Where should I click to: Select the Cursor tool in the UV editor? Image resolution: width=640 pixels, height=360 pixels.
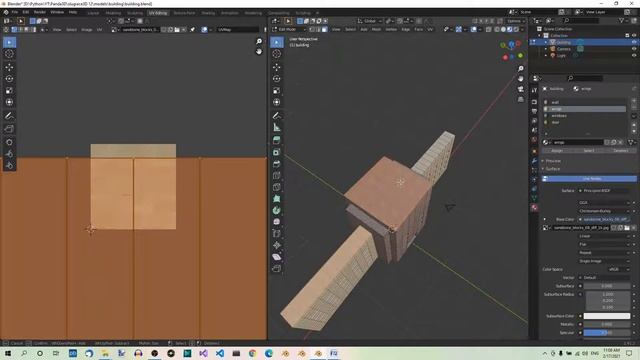click(x=9, y=53)
